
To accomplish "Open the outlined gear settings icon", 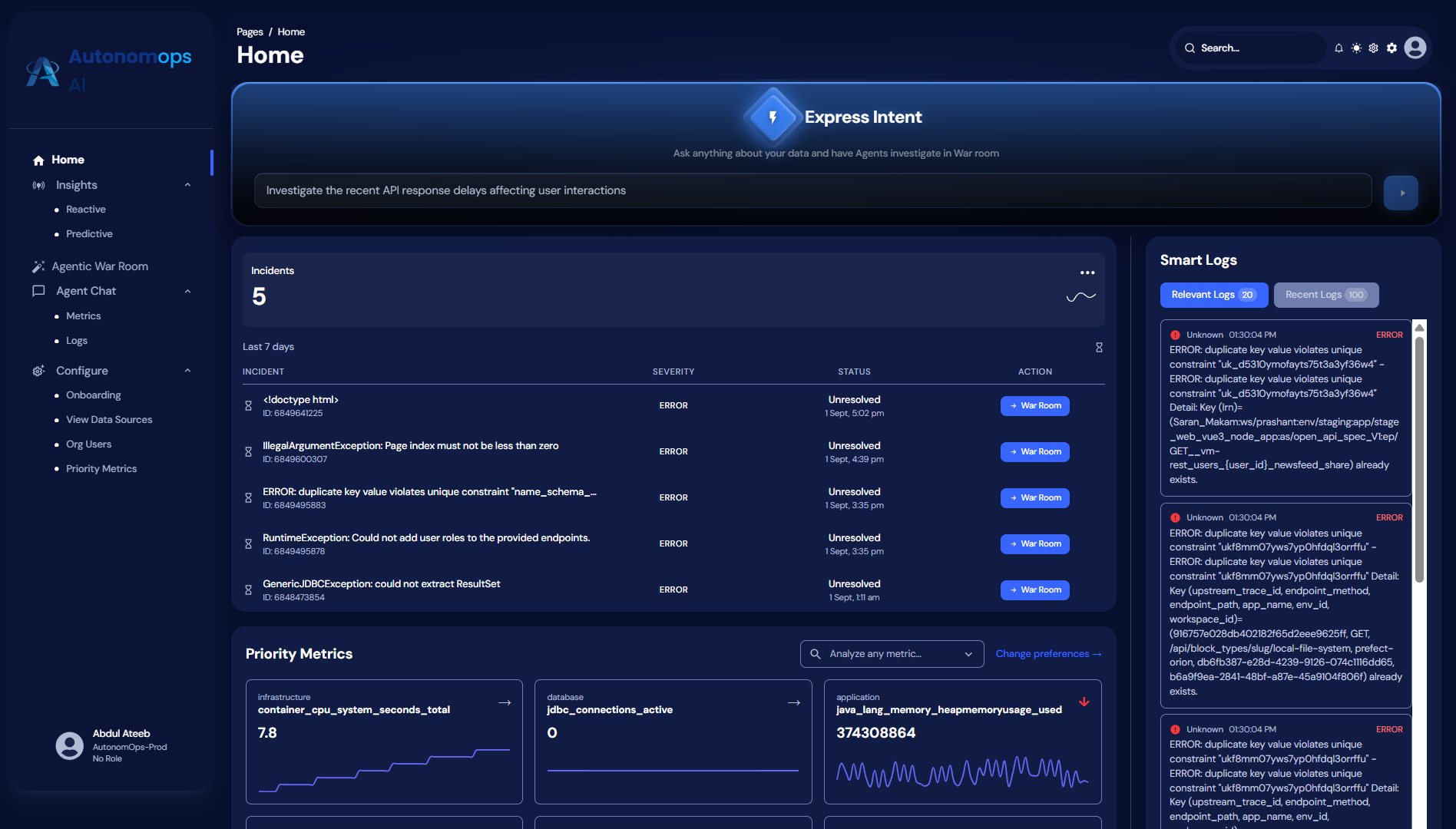I will click(1374, 48).
